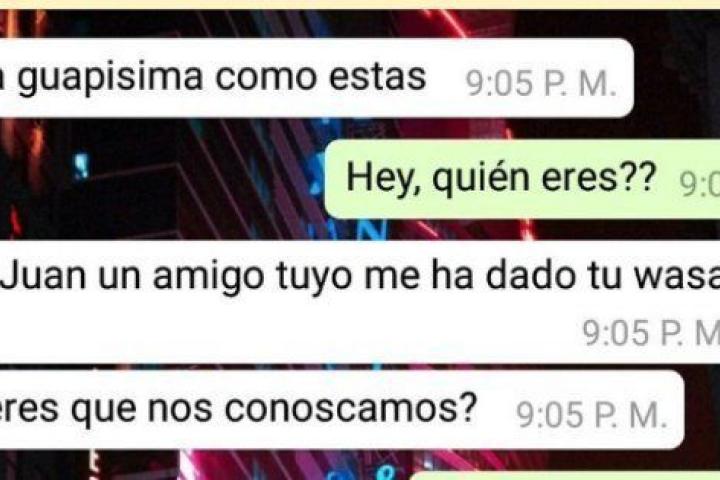The height and width of the screenshot is (480, 720).
Task: Click the partial green bubble at the bottom edge
Action: (x=564, y=475)
